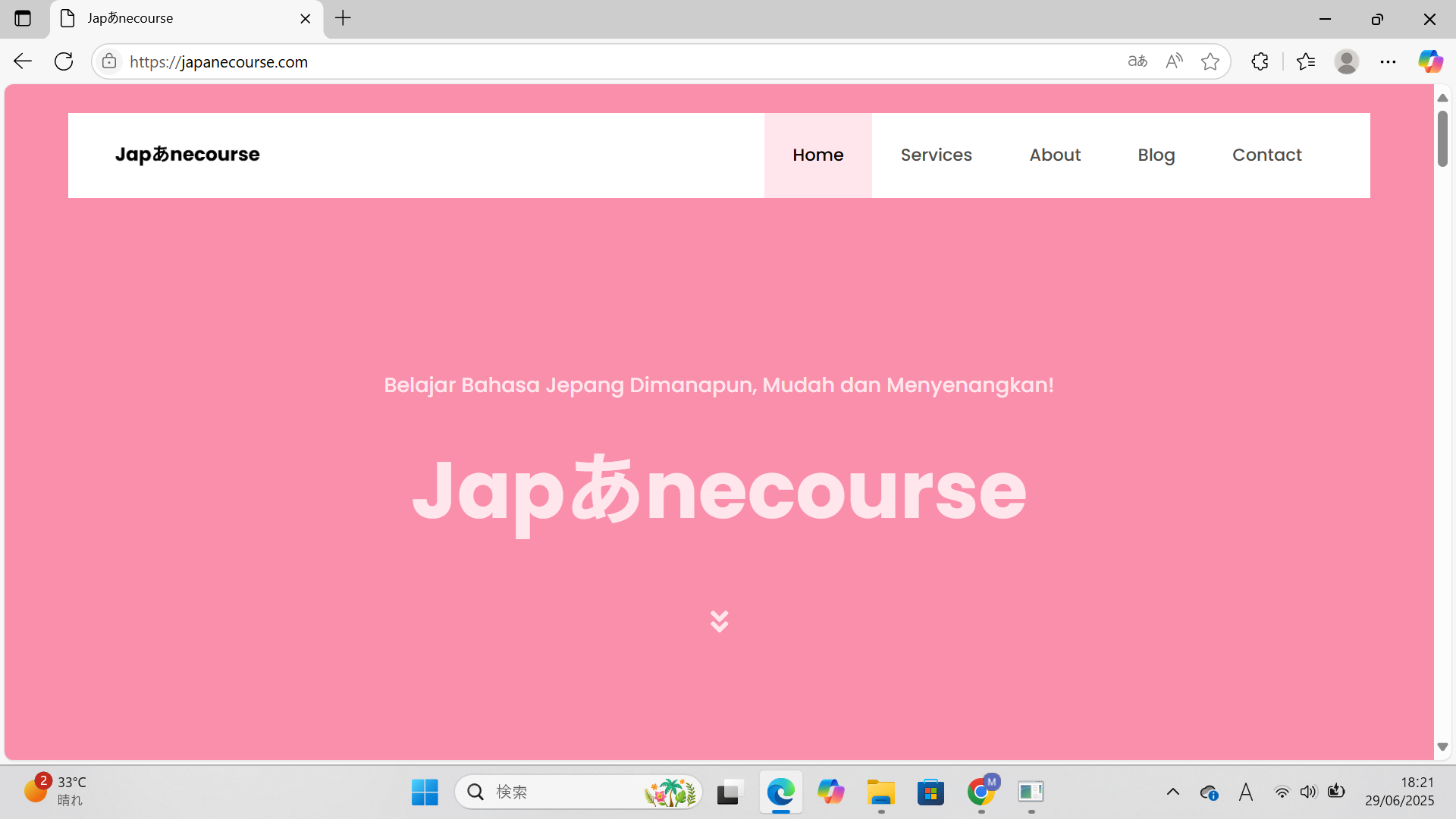Click the address bar URL field
The image size is (1456, 819).
click(x=607, y=61)
